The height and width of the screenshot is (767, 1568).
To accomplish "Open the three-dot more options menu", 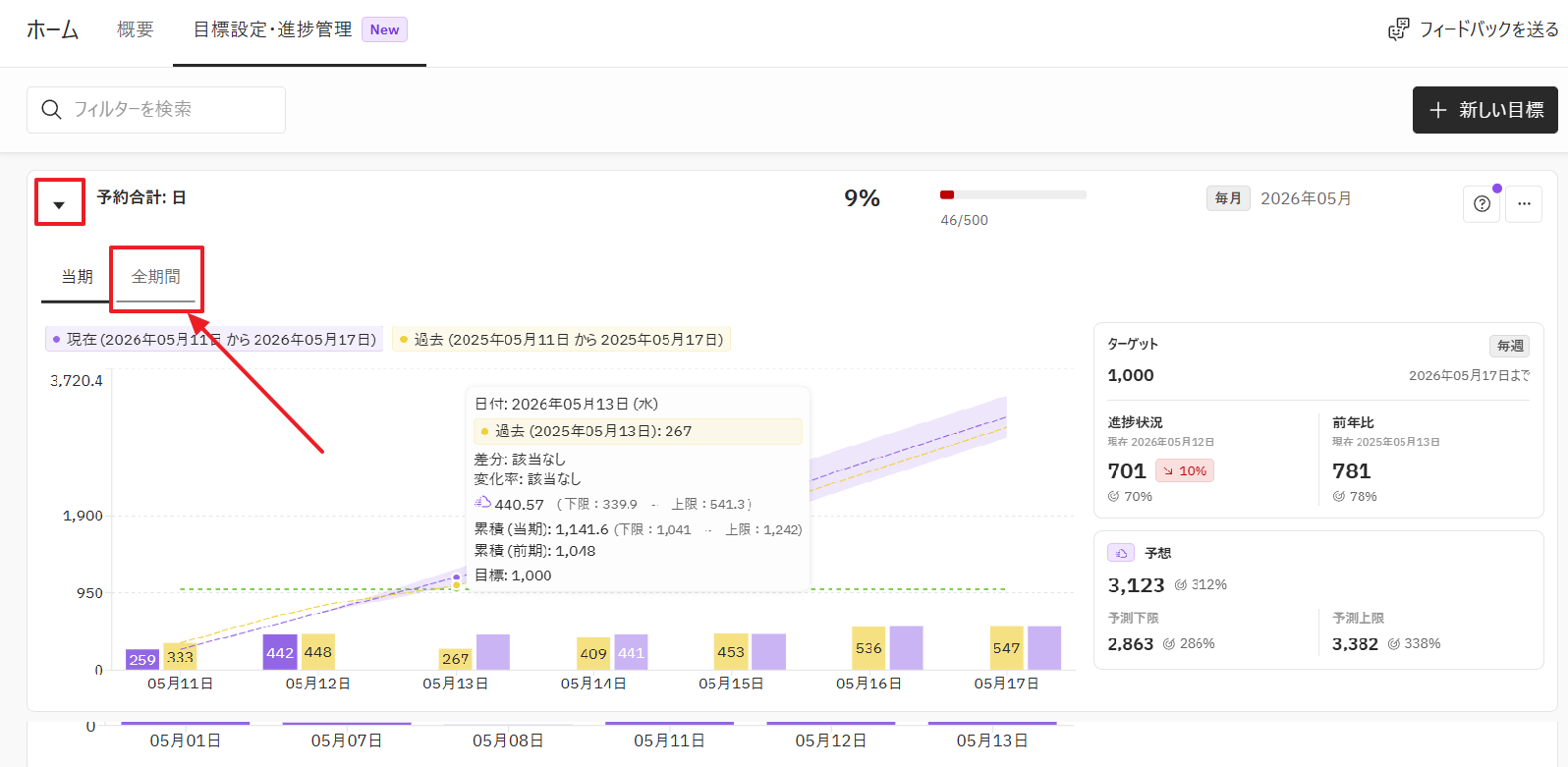I will coord(1524,203).
